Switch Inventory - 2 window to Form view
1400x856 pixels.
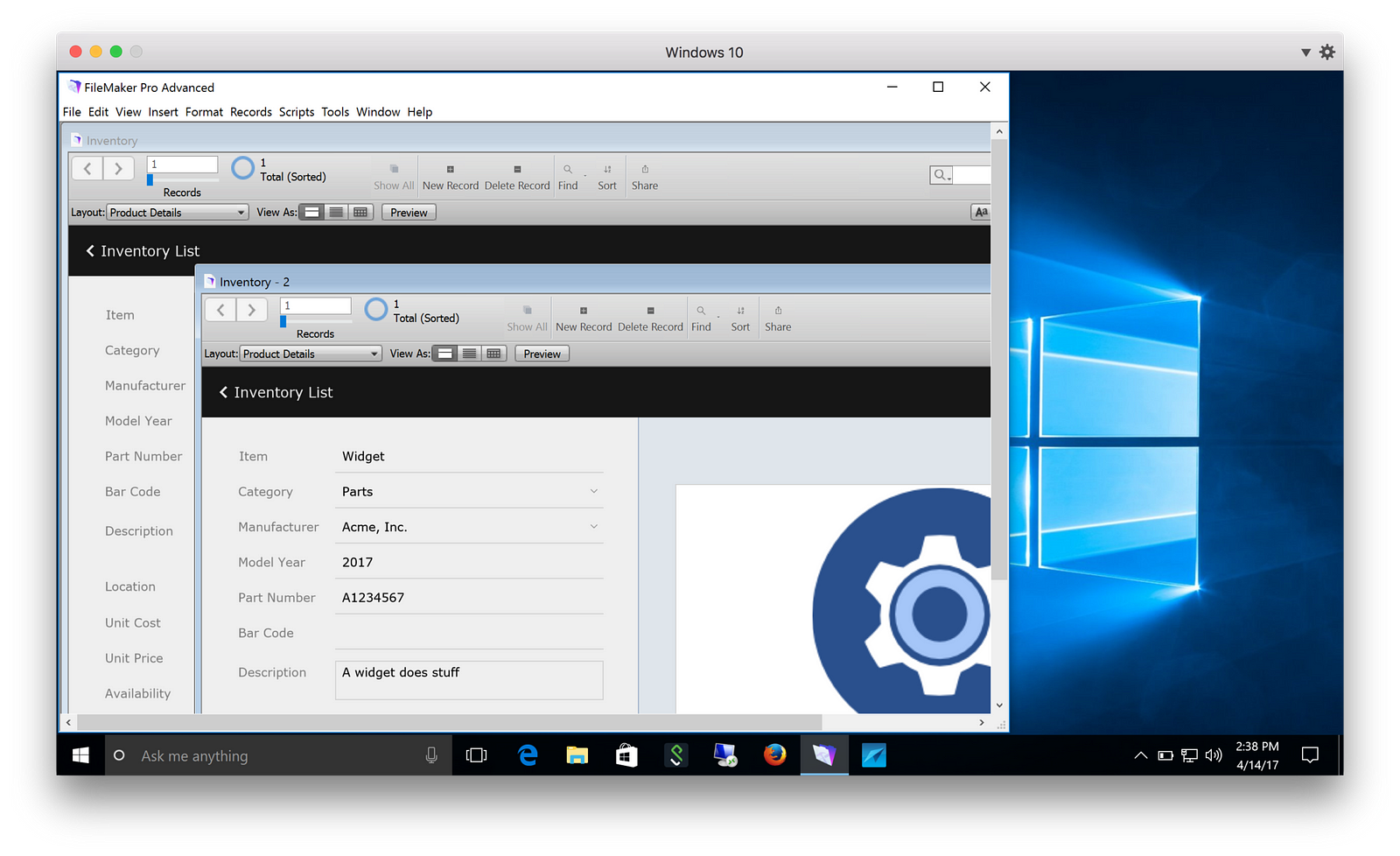click(445, 354)
